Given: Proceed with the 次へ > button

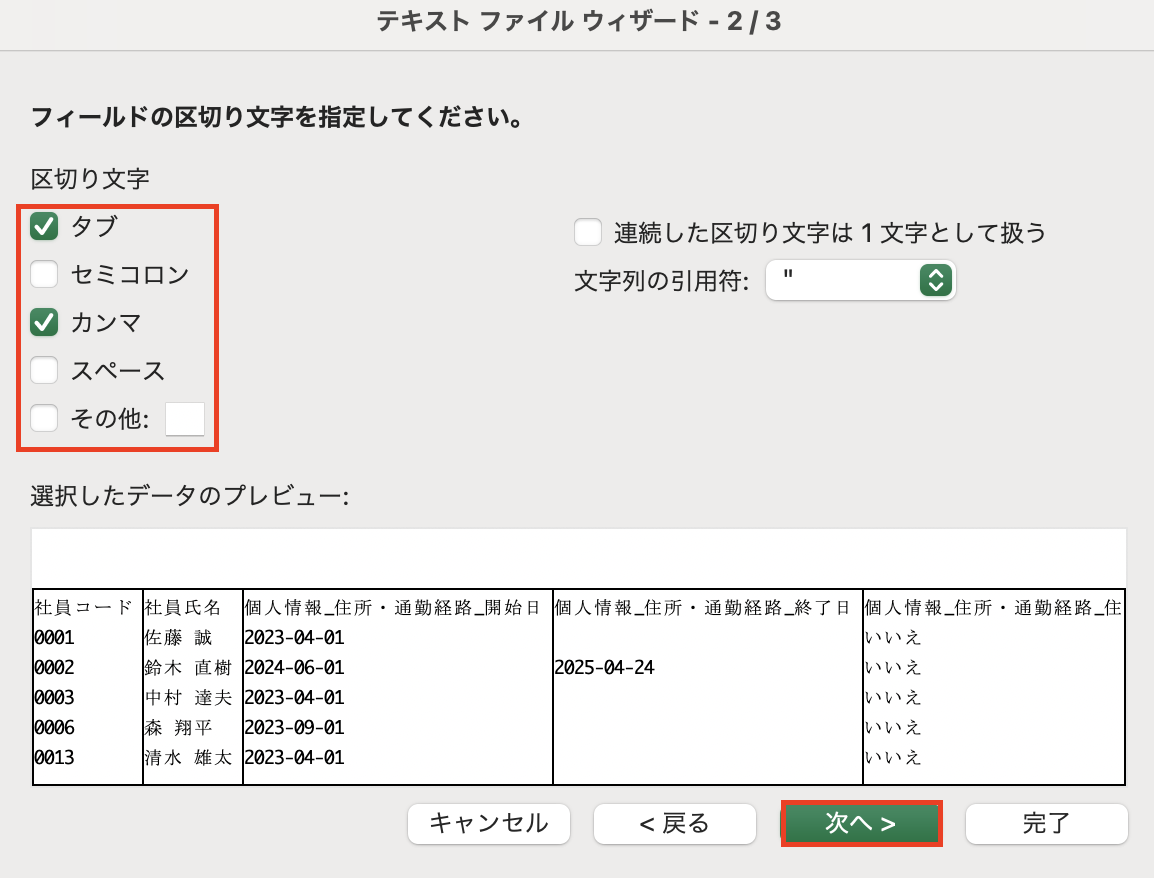Looking at the screenshot, I should [860, 824].
